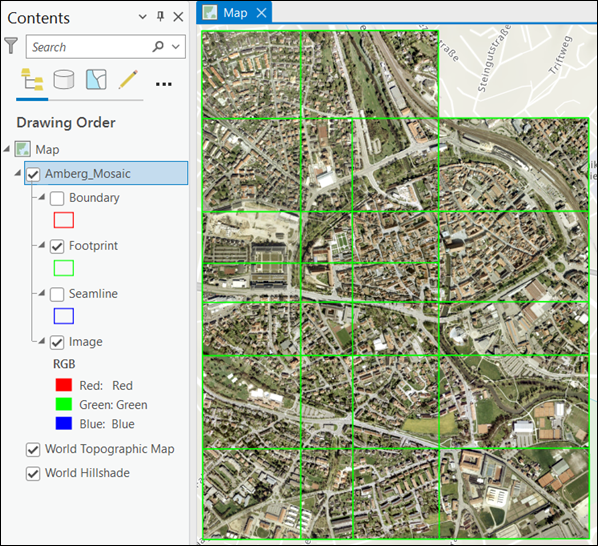Viewport: 598px width, 546px height.
Task: Click the filter funnel icon
Action: [11, 46]
